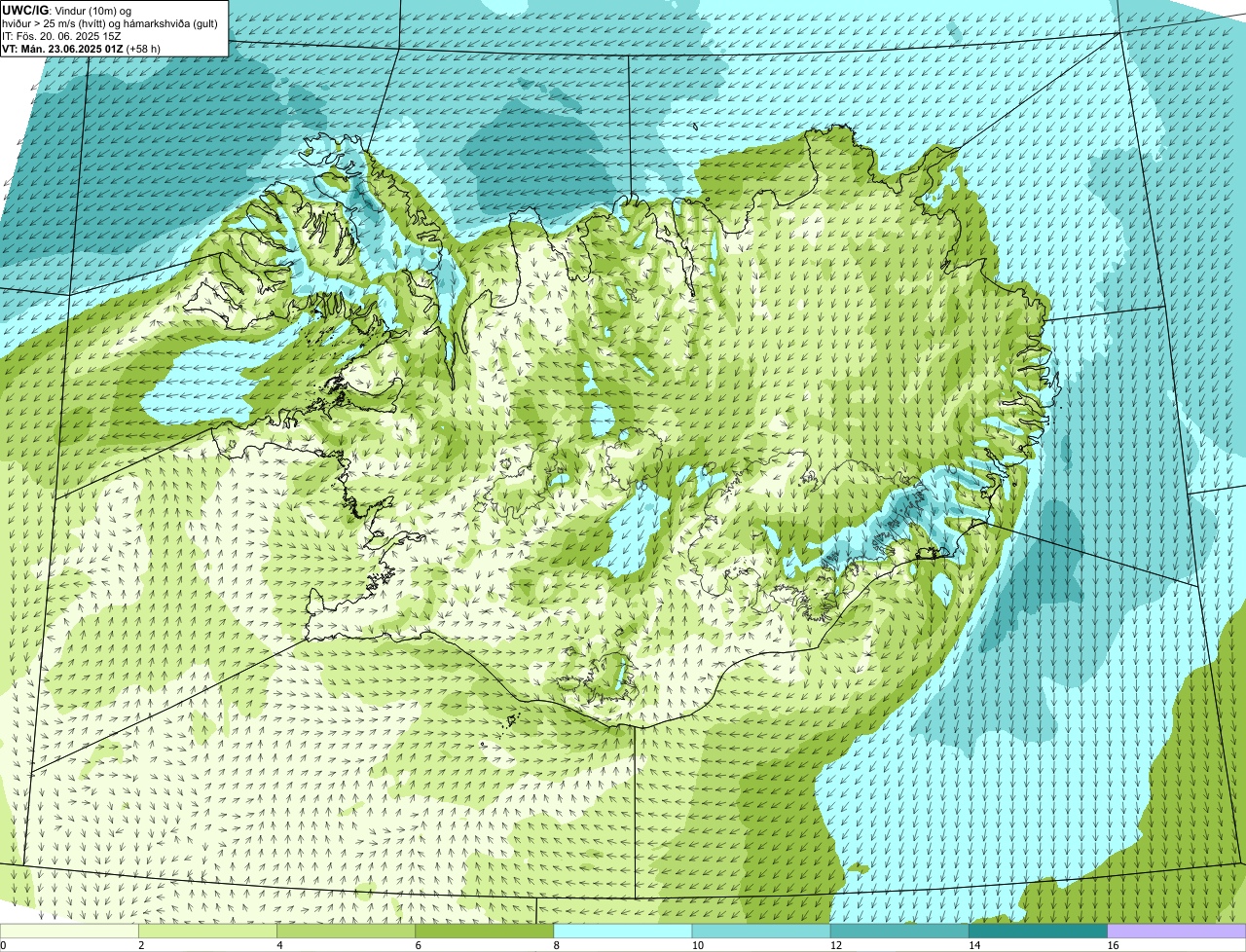Click the '6' label under the color scale
Viewport: 1246px width, 952px height.
418,945
